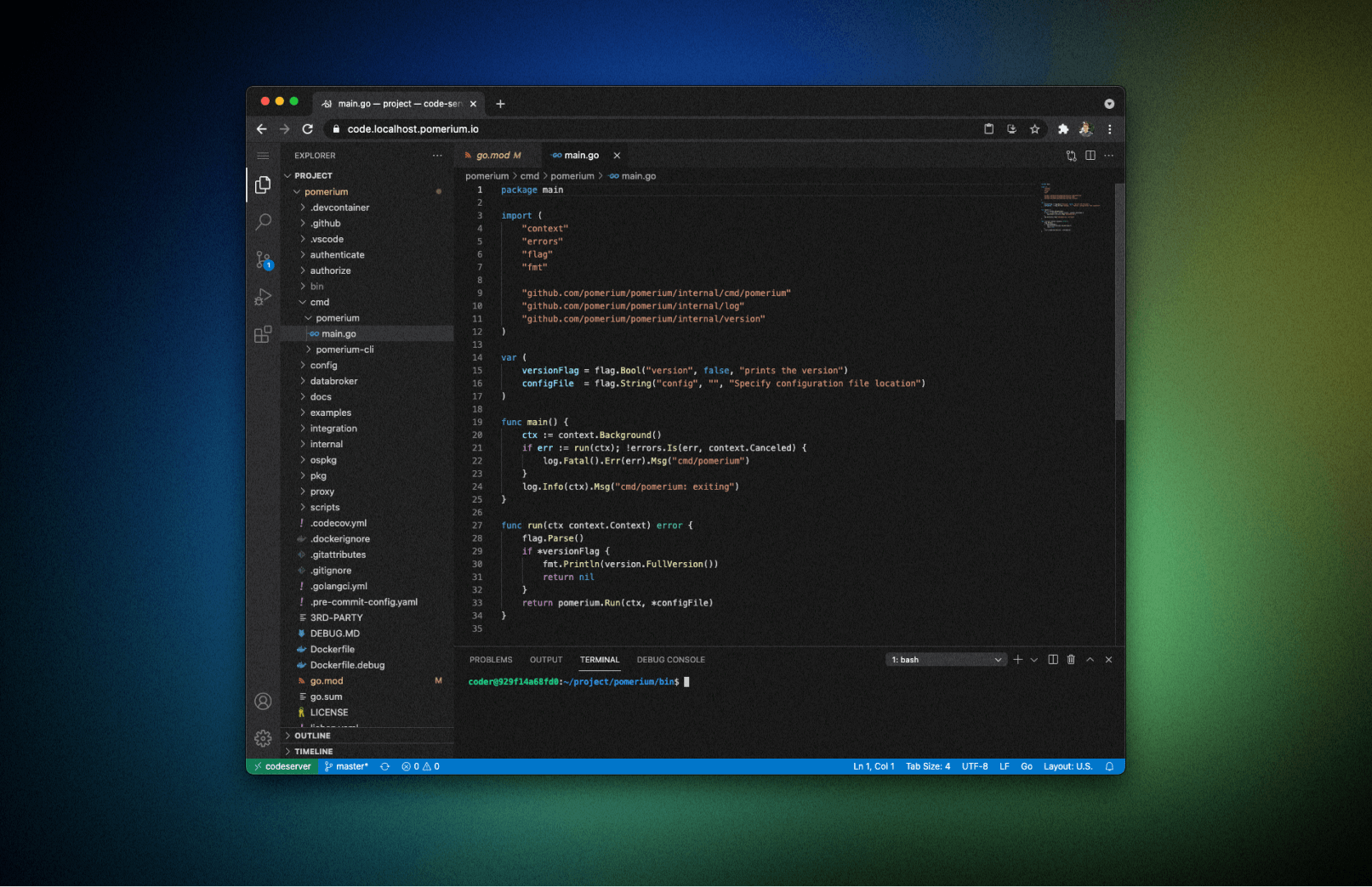This screenshot has width=1372, height=887.
Task: Open the Extensions view
Action: pyautogui.click(x=263, y=334)
